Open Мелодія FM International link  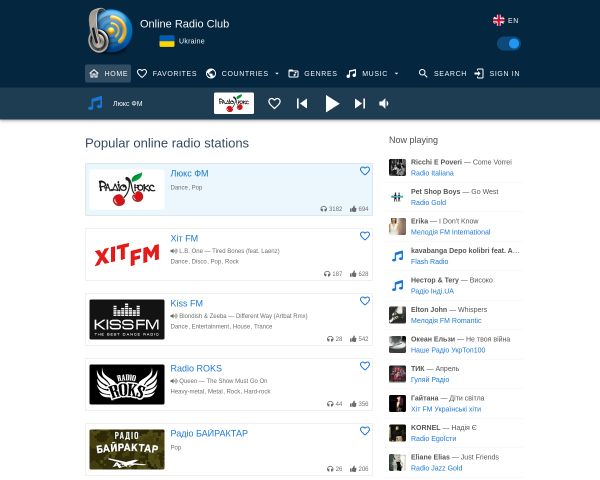point(450,232)
